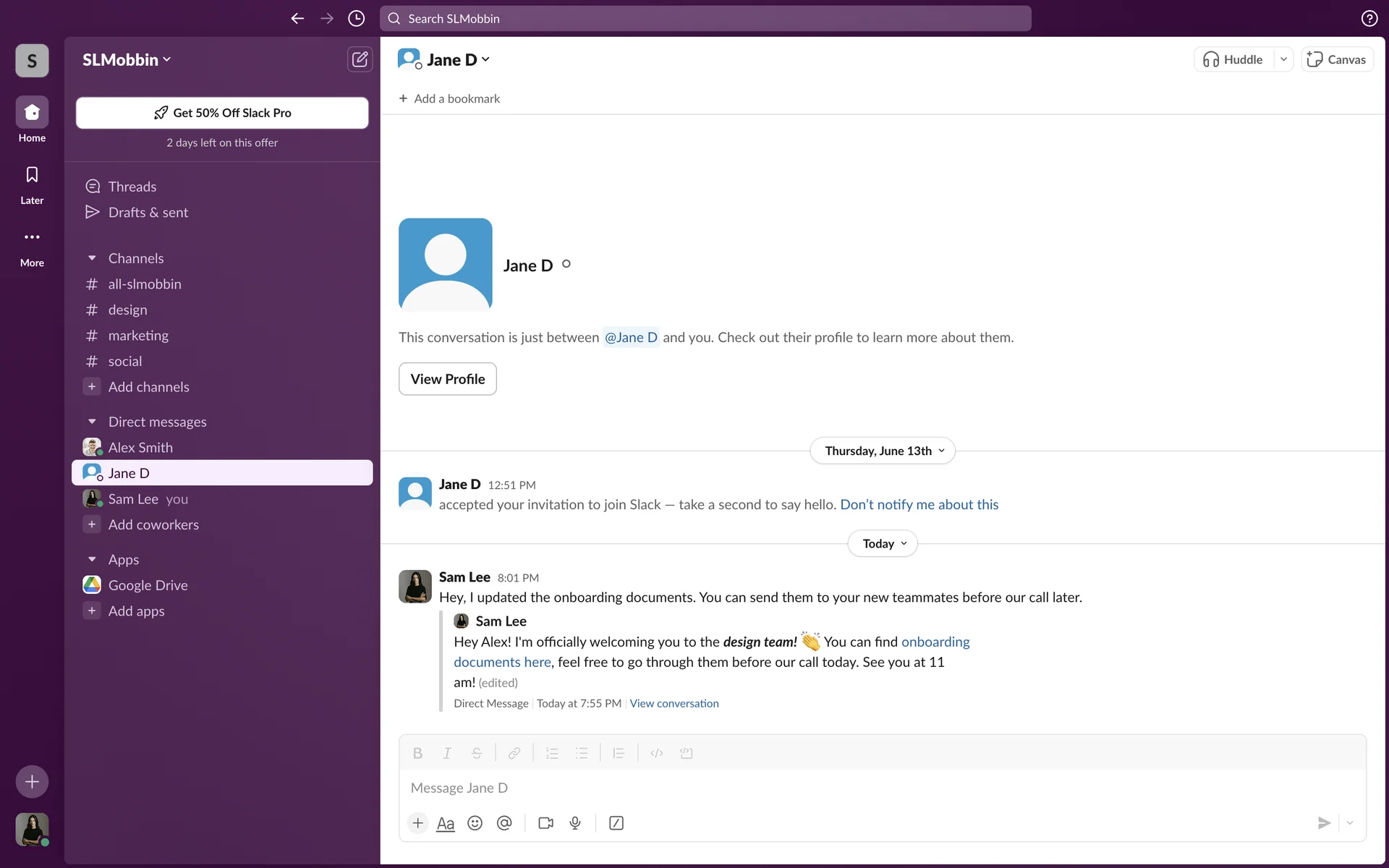Open the history clock icon
Viewport: 1389px width, 868px height.
pyautogui.click(x=356, y=19)
